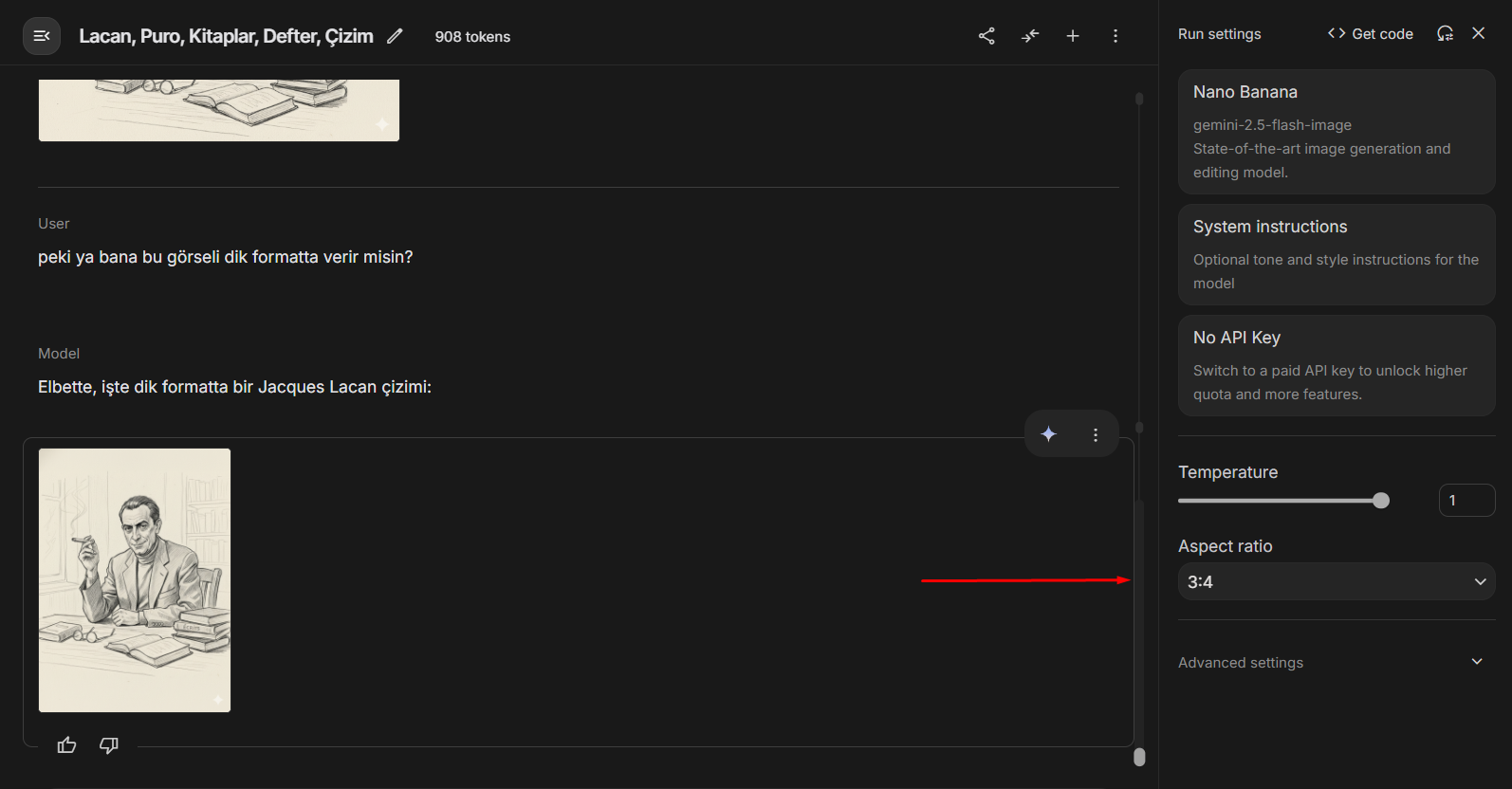Reset run settings to default icon
Image resolution: width=1512 pixels, height=789 pixels.
[1445, 33]
